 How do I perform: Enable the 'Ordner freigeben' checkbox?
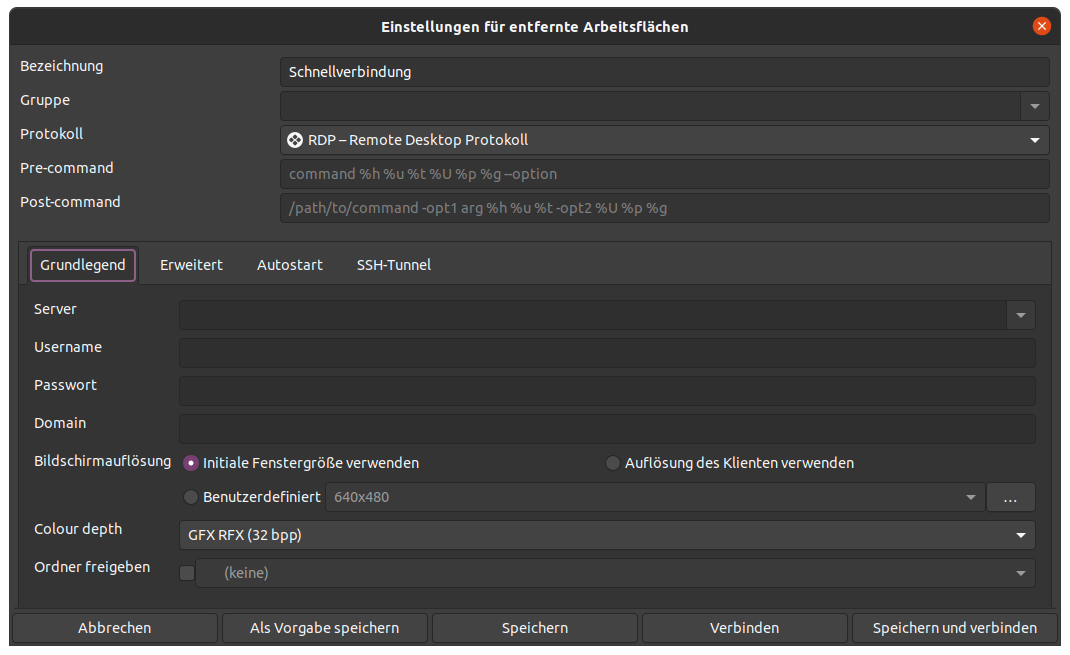pyautogui.click(x=187, y=573)
